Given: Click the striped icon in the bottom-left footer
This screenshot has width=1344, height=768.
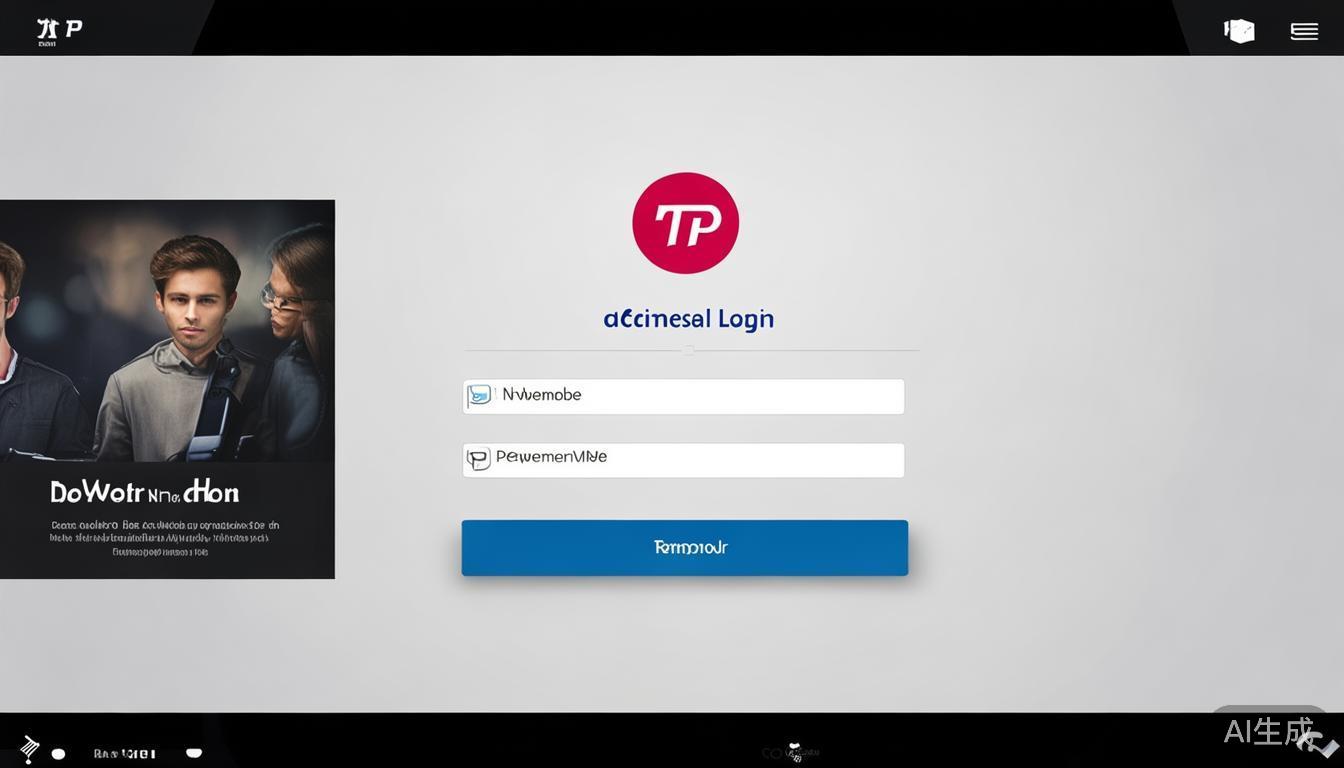Looking at the screenshot, I should tap(29, 748).
